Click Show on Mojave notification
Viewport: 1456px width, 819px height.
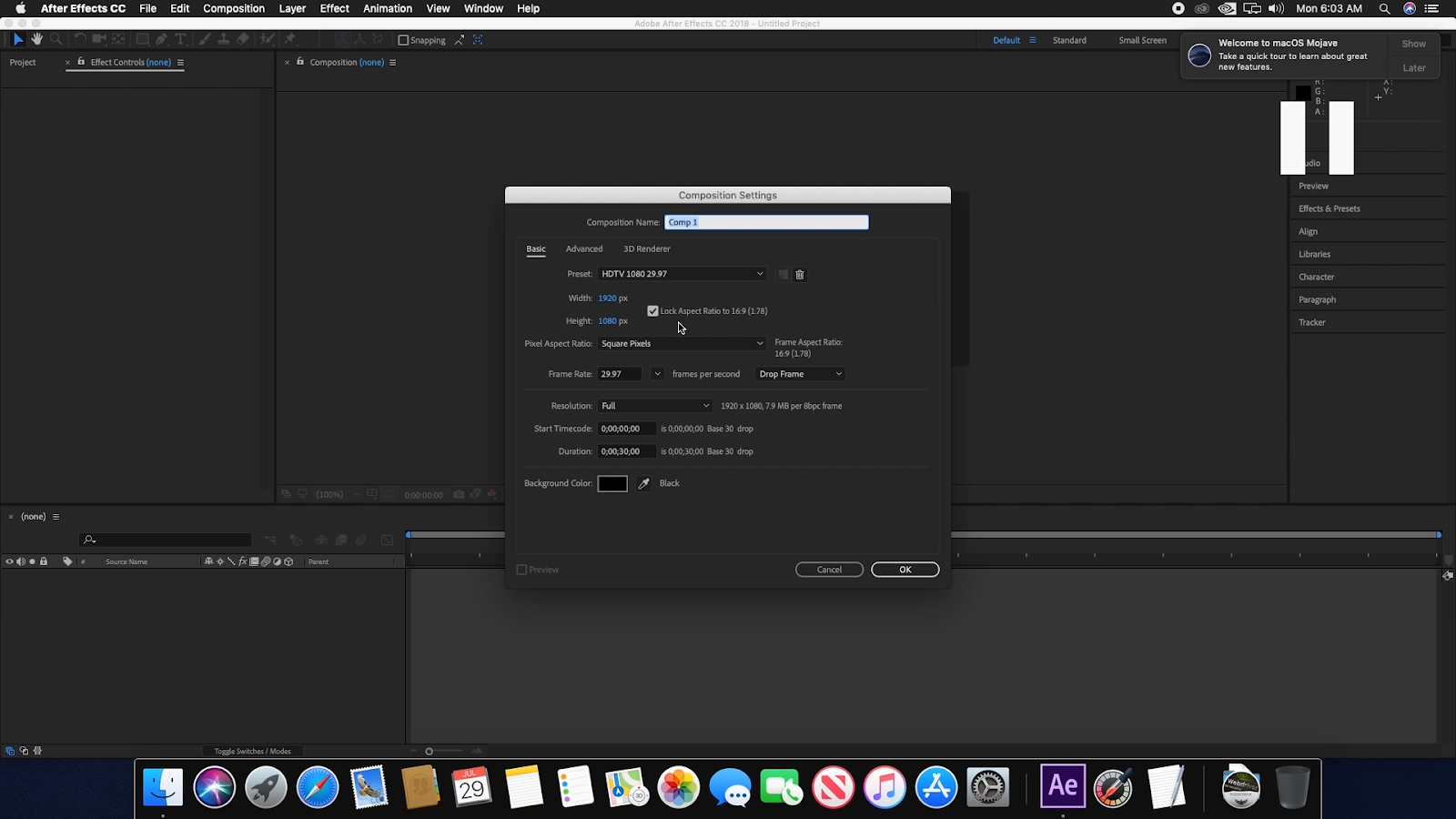(1413, 44)
